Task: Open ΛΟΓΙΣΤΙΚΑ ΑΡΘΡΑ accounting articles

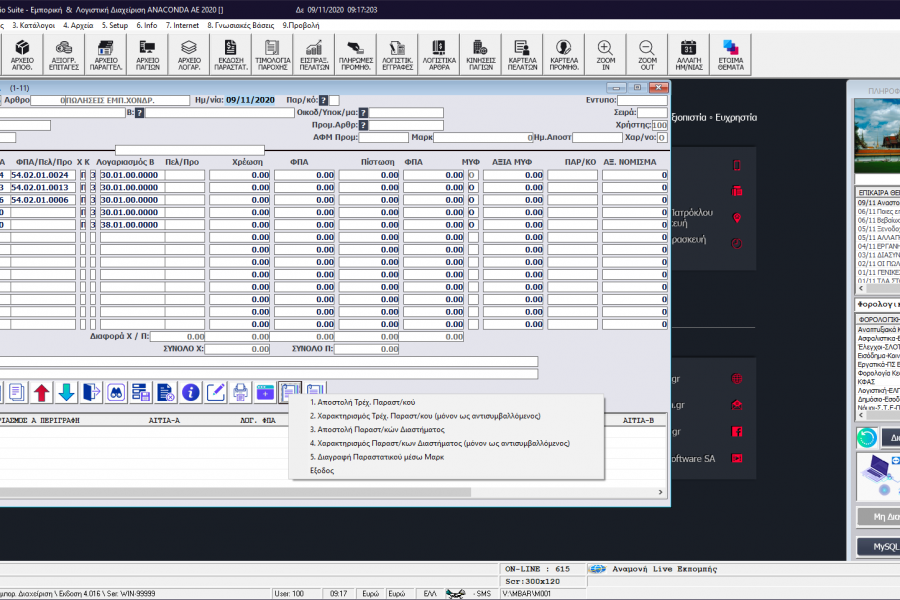Action: pos(439,55)
